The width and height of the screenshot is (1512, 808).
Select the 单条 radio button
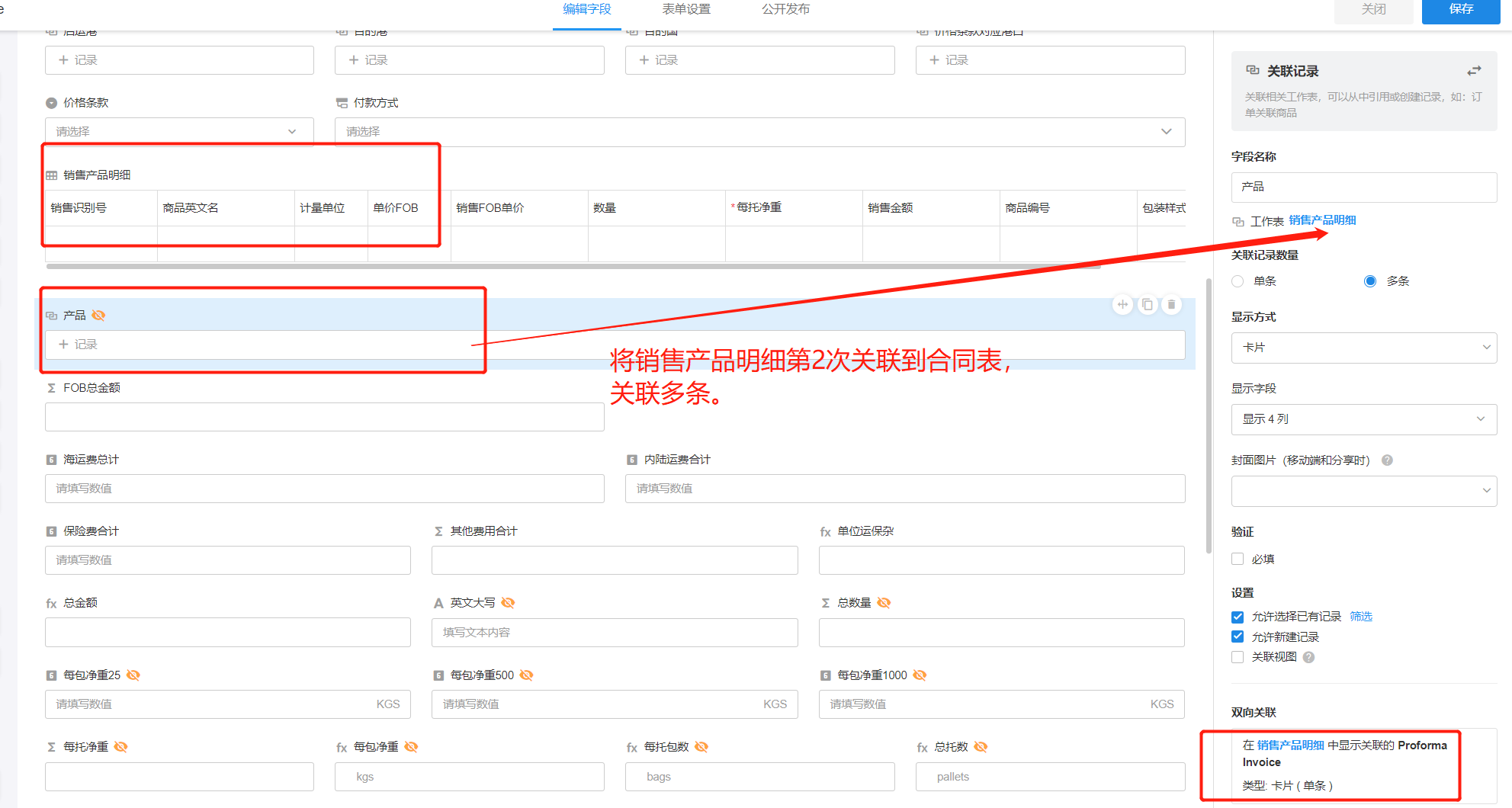pos(1238,281)
